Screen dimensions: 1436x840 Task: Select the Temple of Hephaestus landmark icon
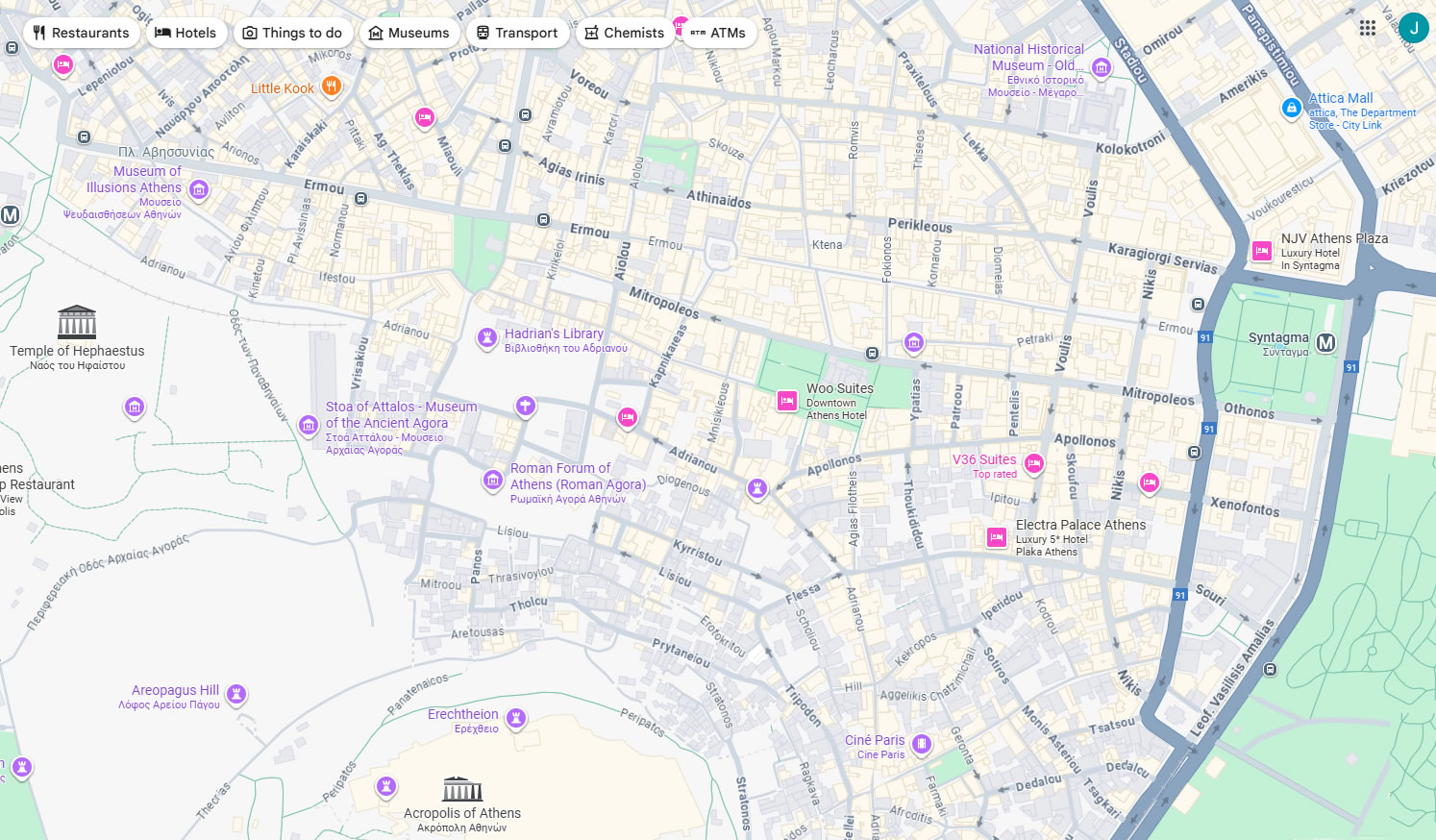click(77, 323)
